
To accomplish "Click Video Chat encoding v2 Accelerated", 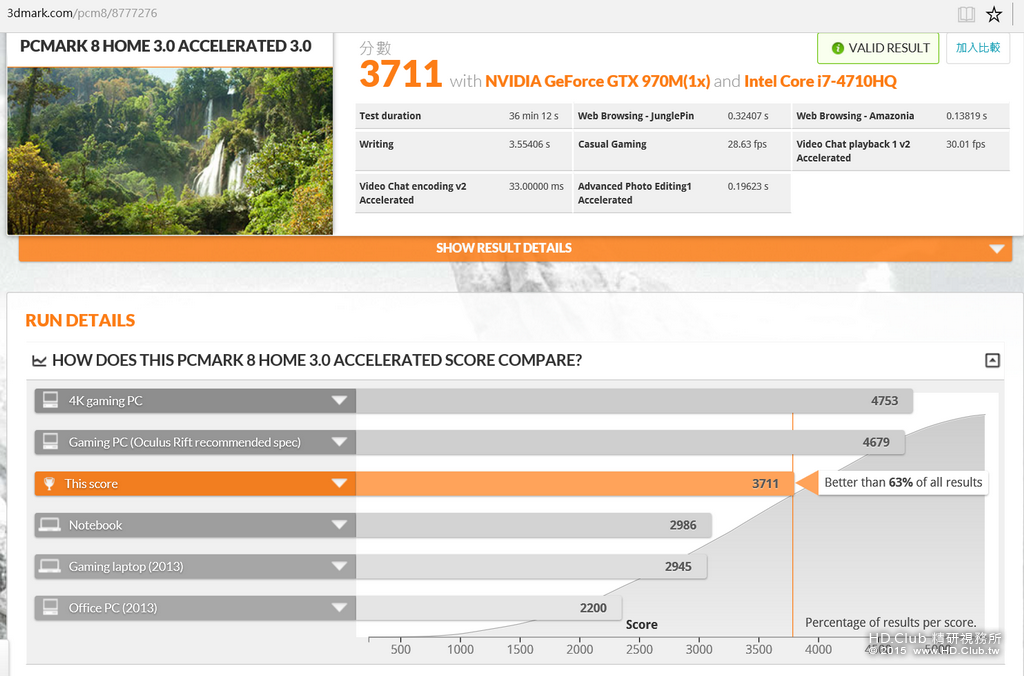I will (413, 193).
